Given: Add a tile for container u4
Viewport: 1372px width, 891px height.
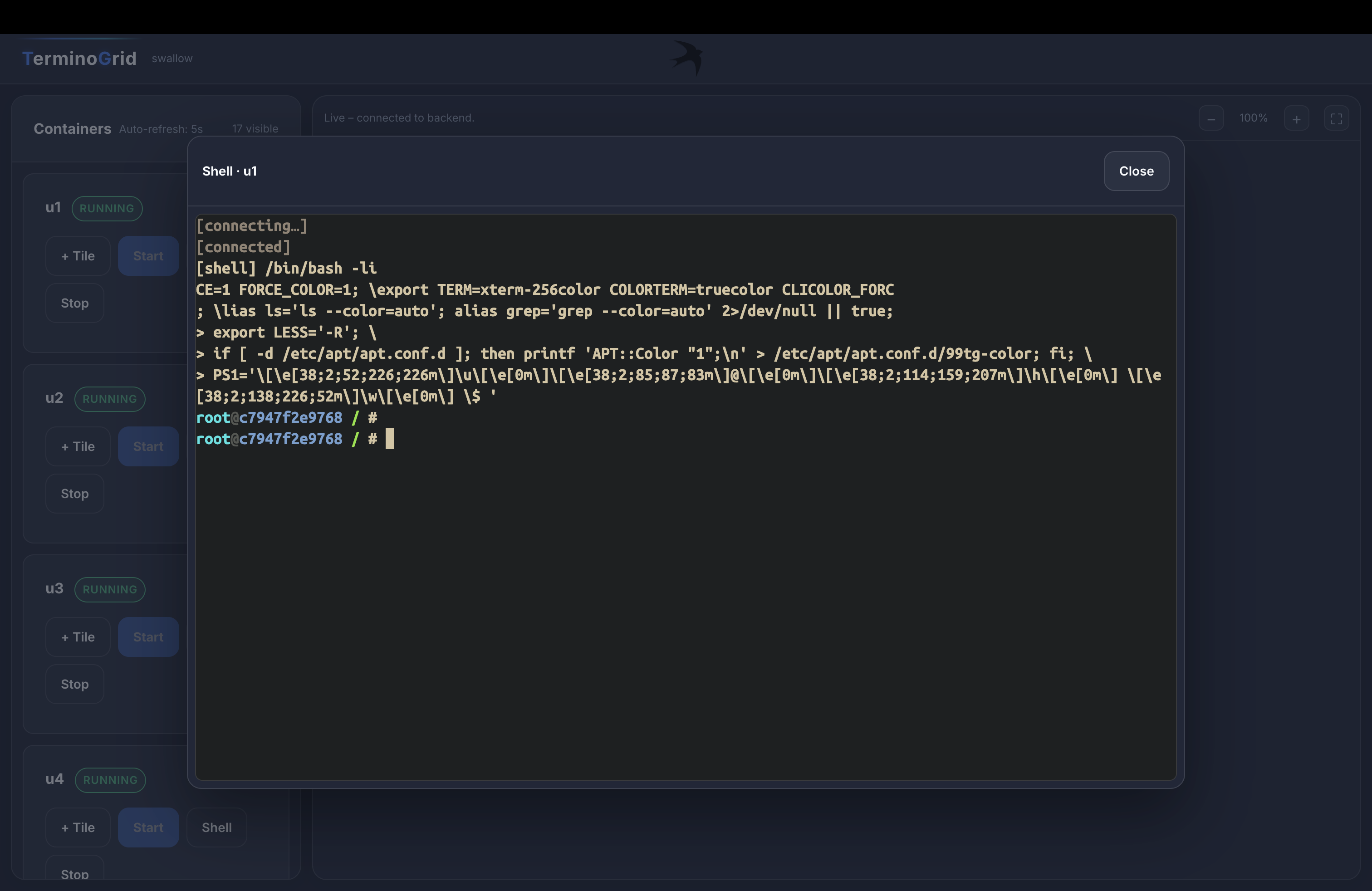Looking at the screenshot, I should 78,827.
